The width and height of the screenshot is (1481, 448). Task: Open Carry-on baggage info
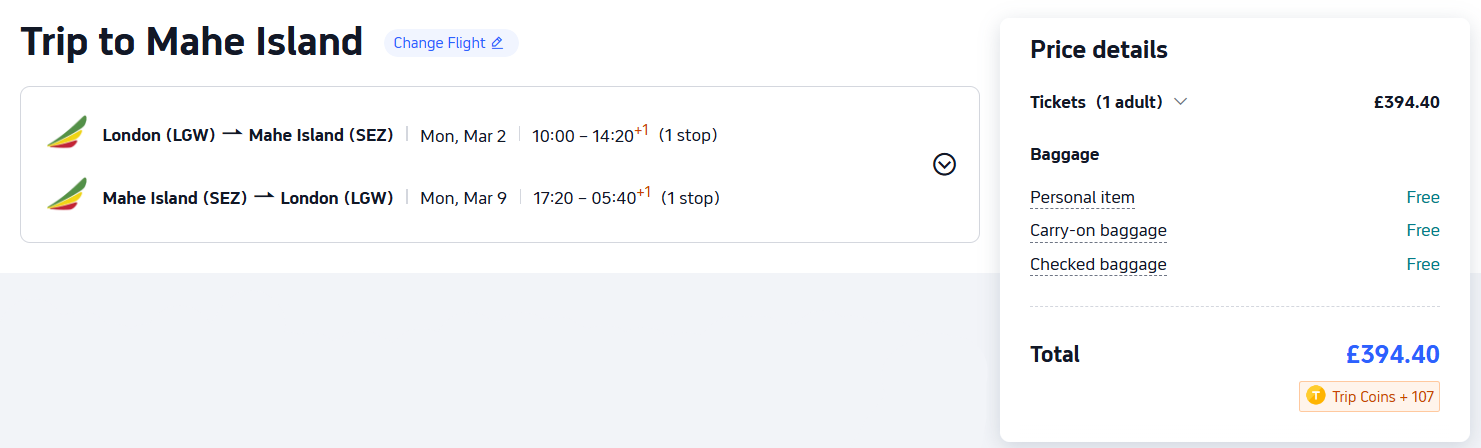pyautogui.click(x=1098, y=231)
